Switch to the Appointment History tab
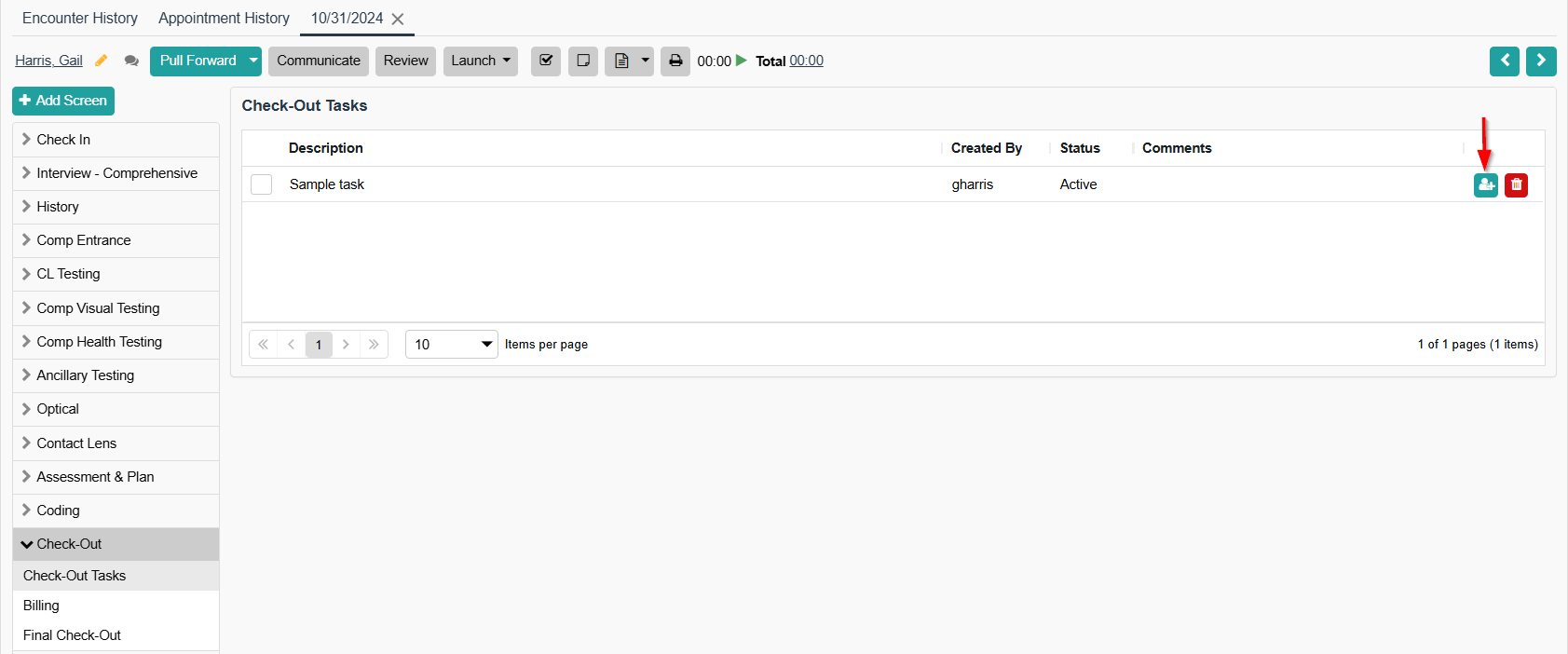 click(x=224, y=18)
